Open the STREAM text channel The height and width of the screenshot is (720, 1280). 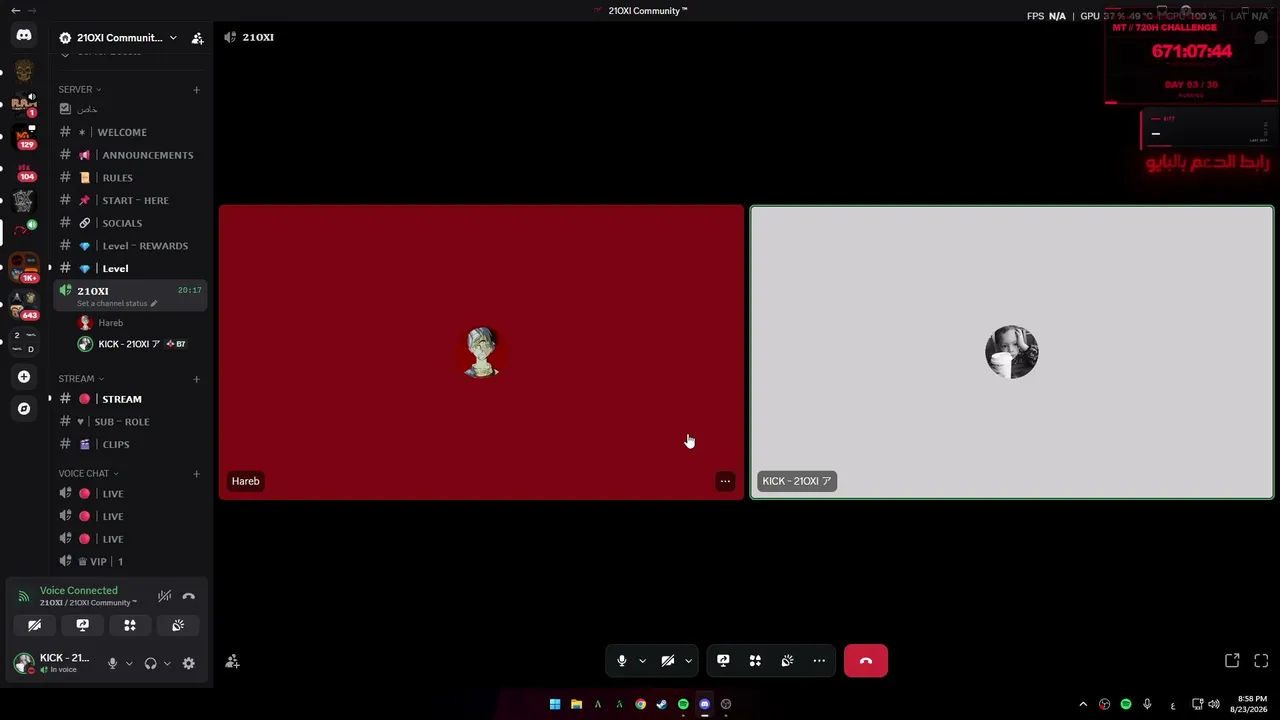(x=130, y=399)
